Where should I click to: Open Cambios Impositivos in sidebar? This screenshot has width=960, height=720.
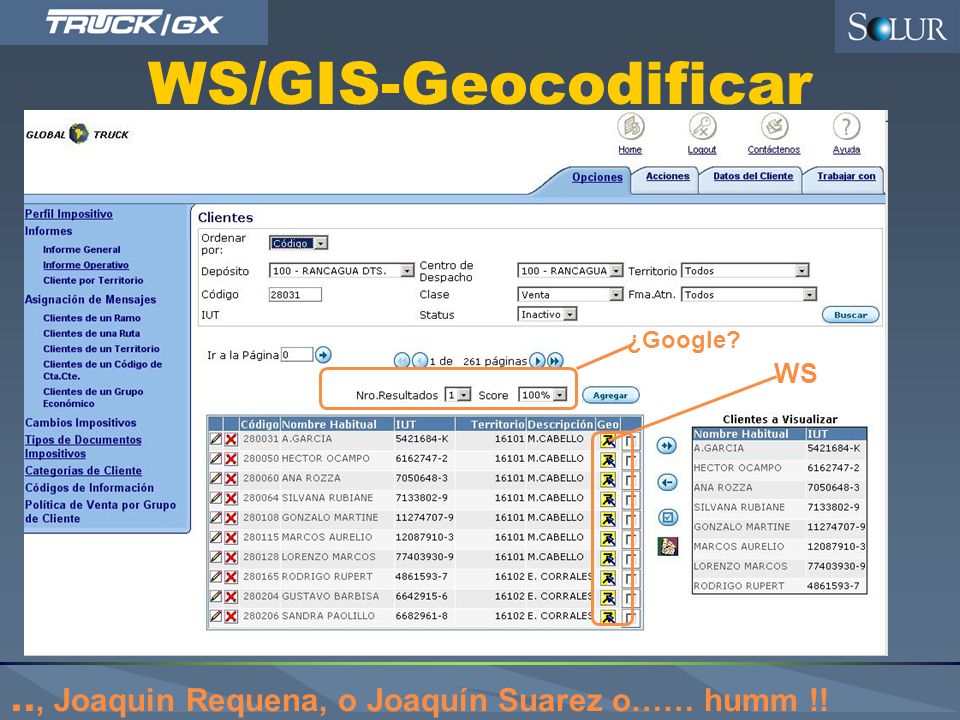point(81,423)
